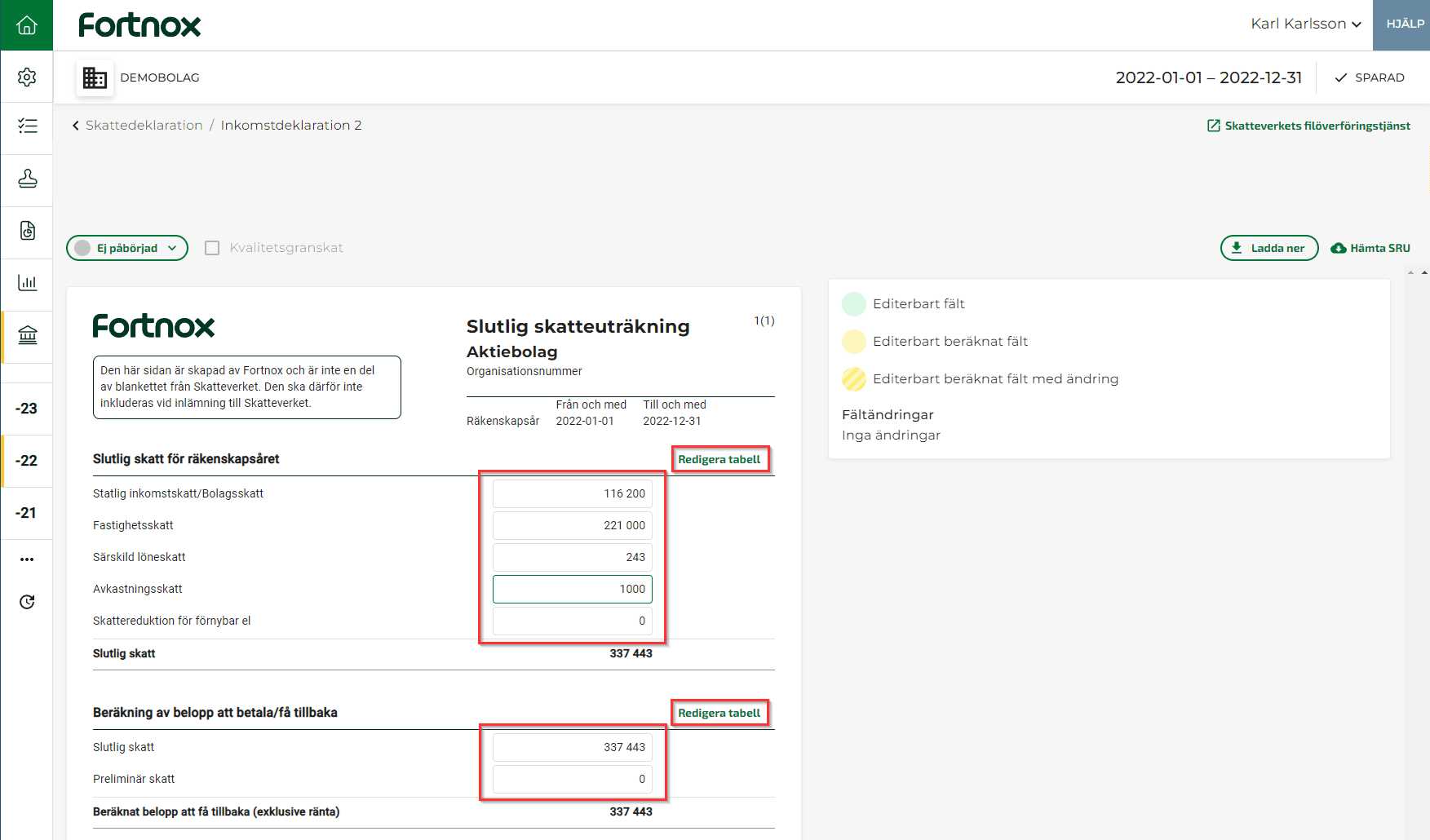Click the Fortnox logo in the header
This screenshot has height=840, width=1430.
click(139, 25)
